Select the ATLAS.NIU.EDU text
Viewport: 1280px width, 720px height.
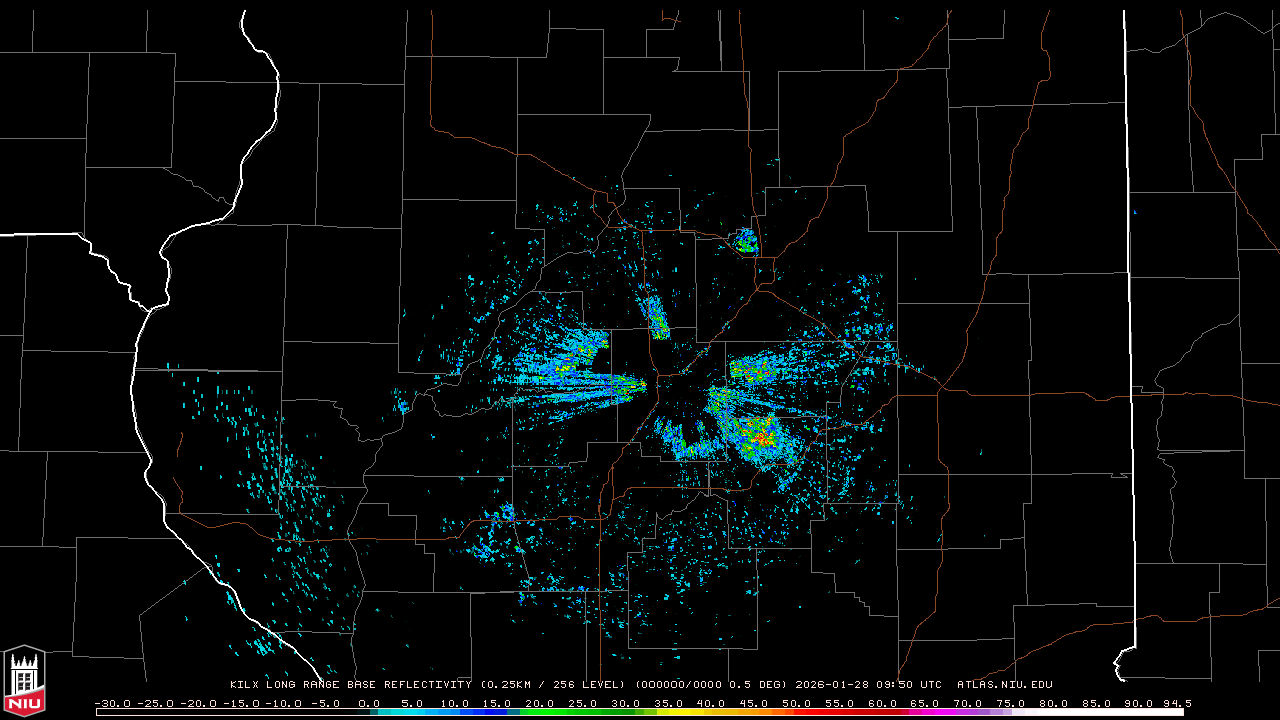coord(1005,685)
